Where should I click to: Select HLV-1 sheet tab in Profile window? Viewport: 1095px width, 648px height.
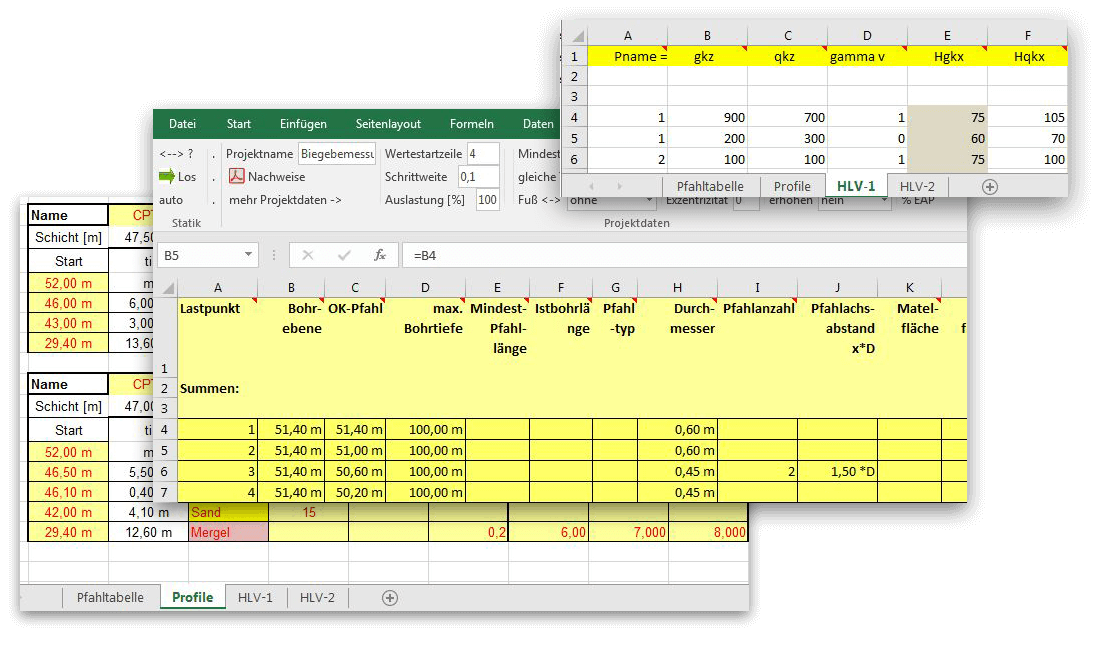(255, 598)
